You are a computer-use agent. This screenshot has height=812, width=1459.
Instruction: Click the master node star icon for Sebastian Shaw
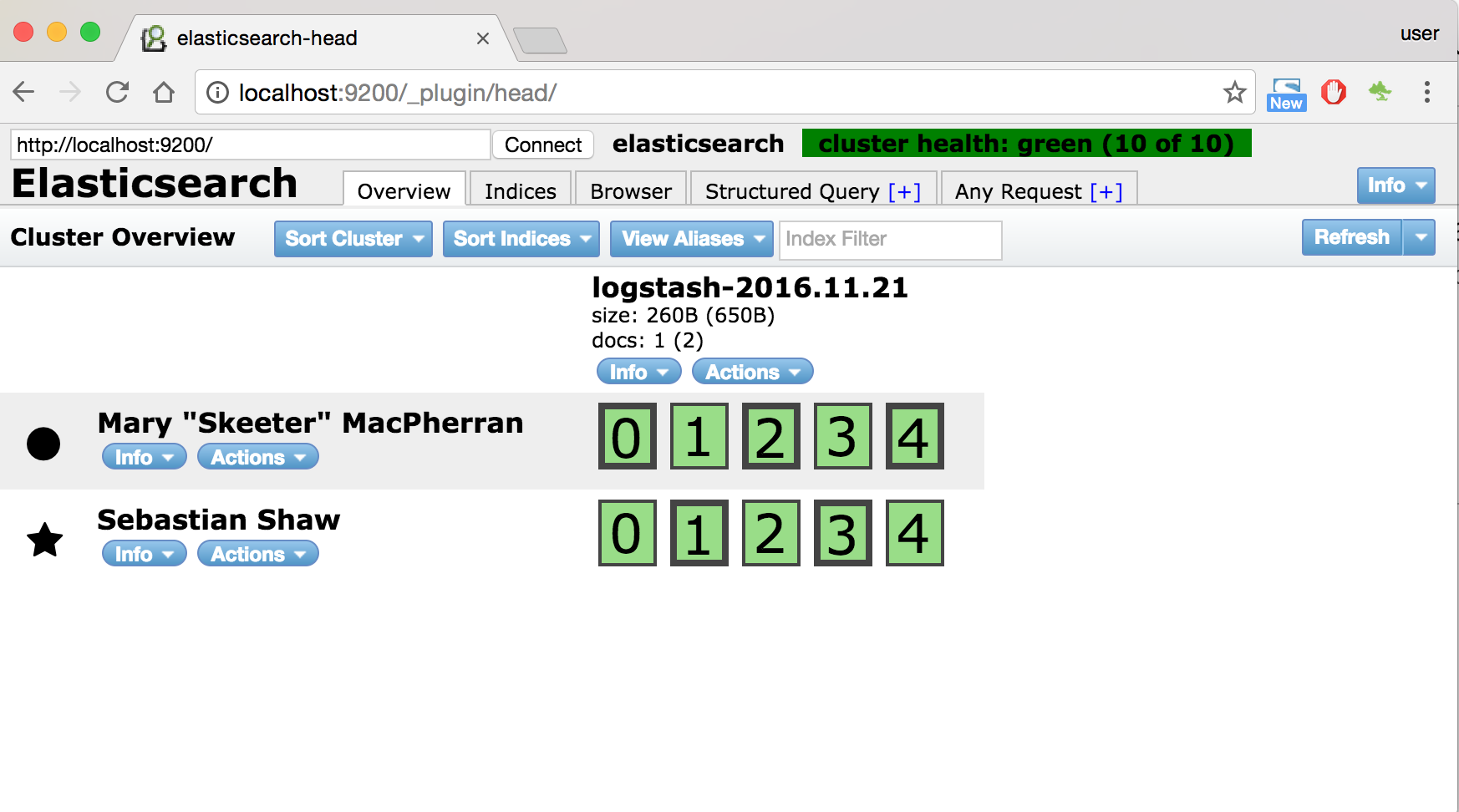click(45, 540)
